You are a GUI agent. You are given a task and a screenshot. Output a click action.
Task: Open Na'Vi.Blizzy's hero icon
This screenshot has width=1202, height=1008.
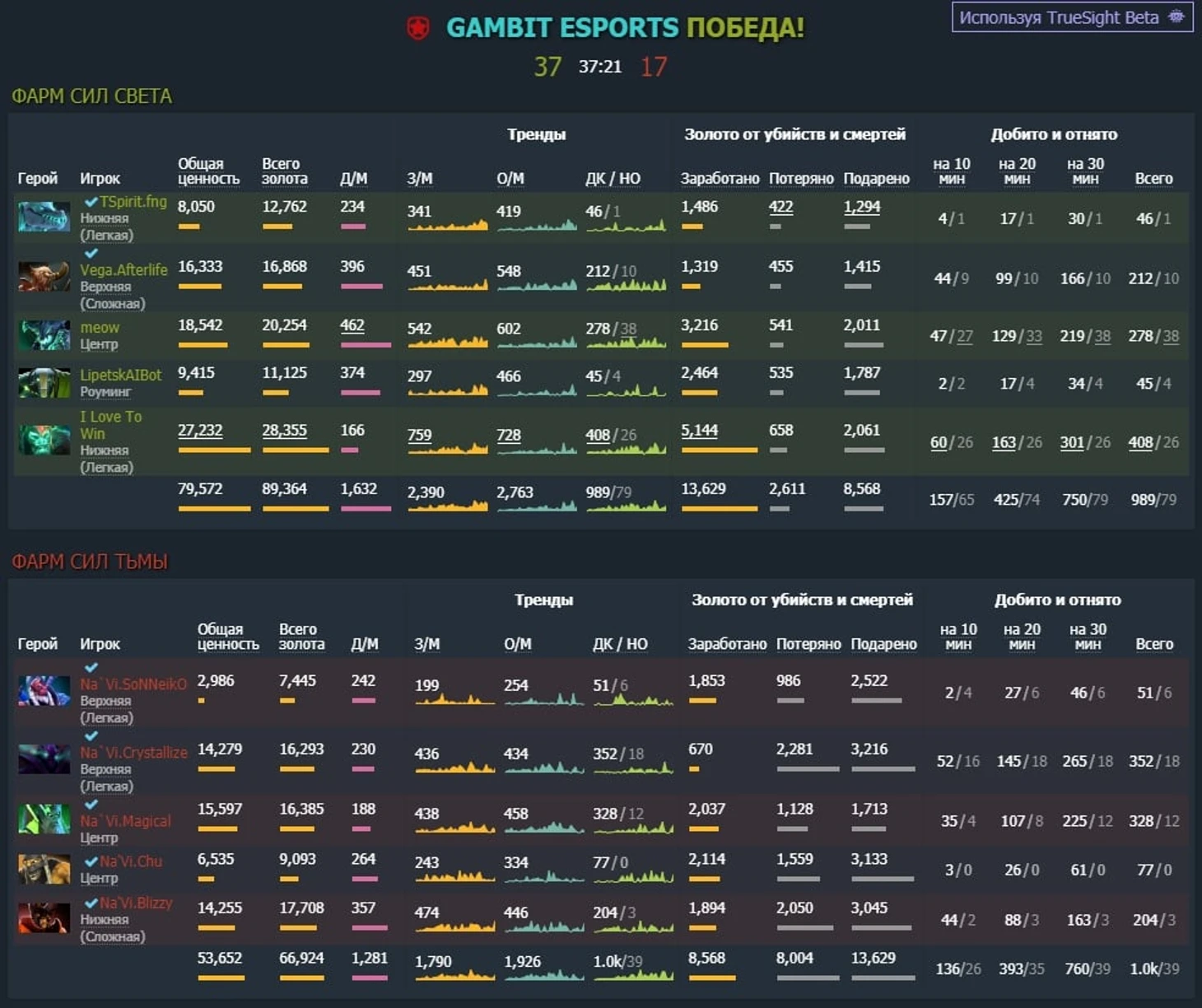click(x=44, y=918)
